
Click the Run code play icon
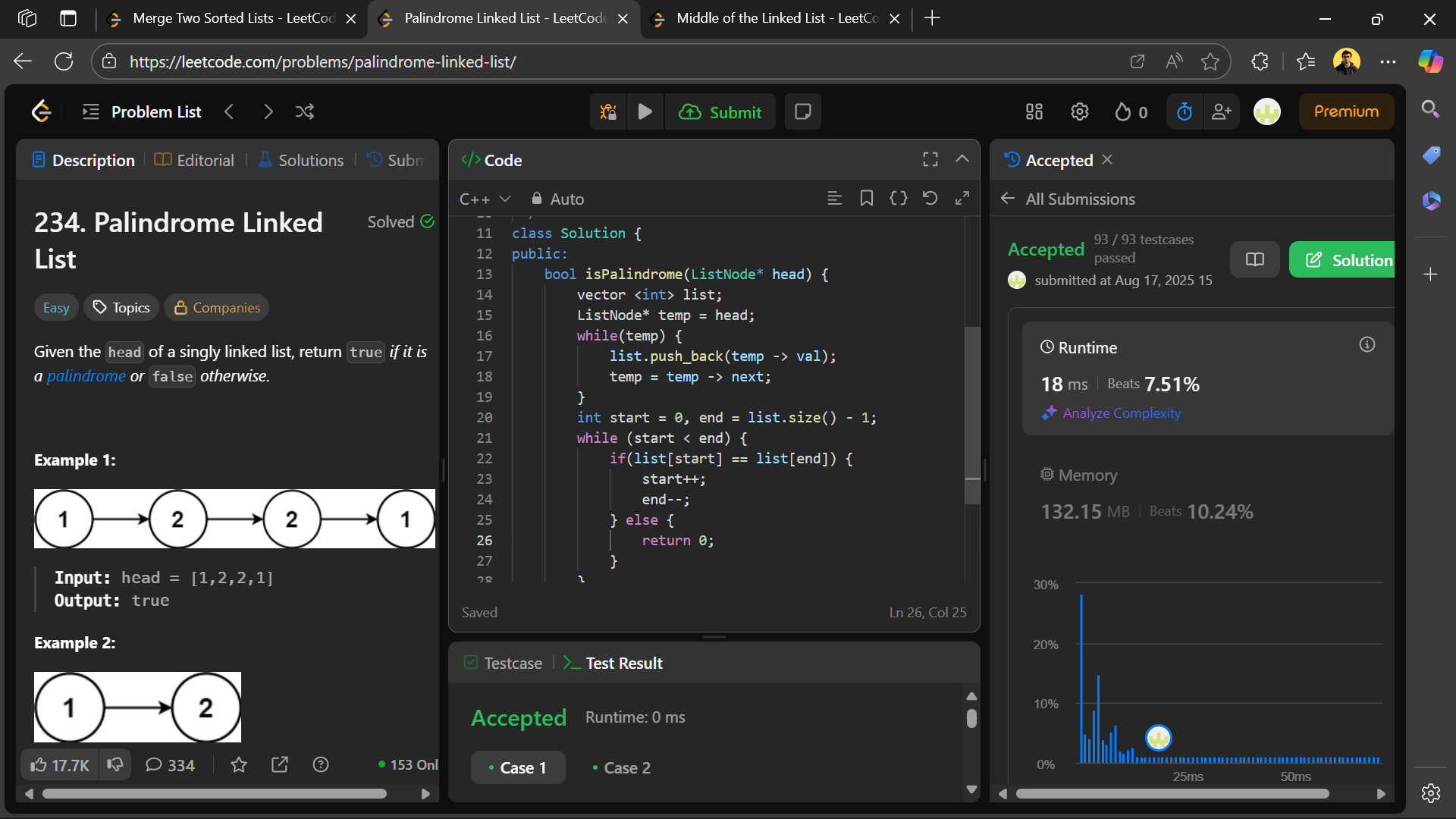[645, 112]
